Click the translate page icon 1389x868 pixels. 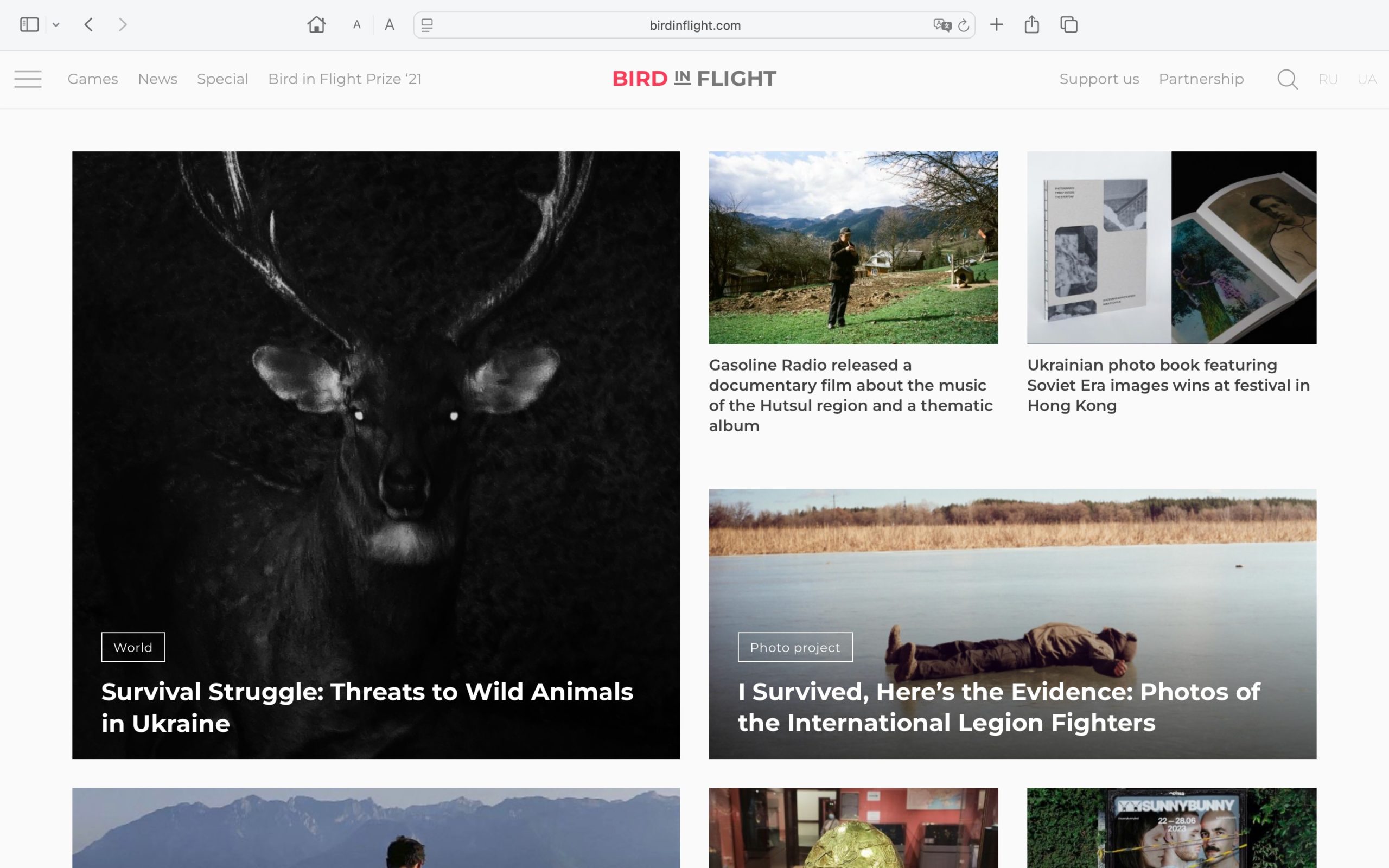pos(941,25)
